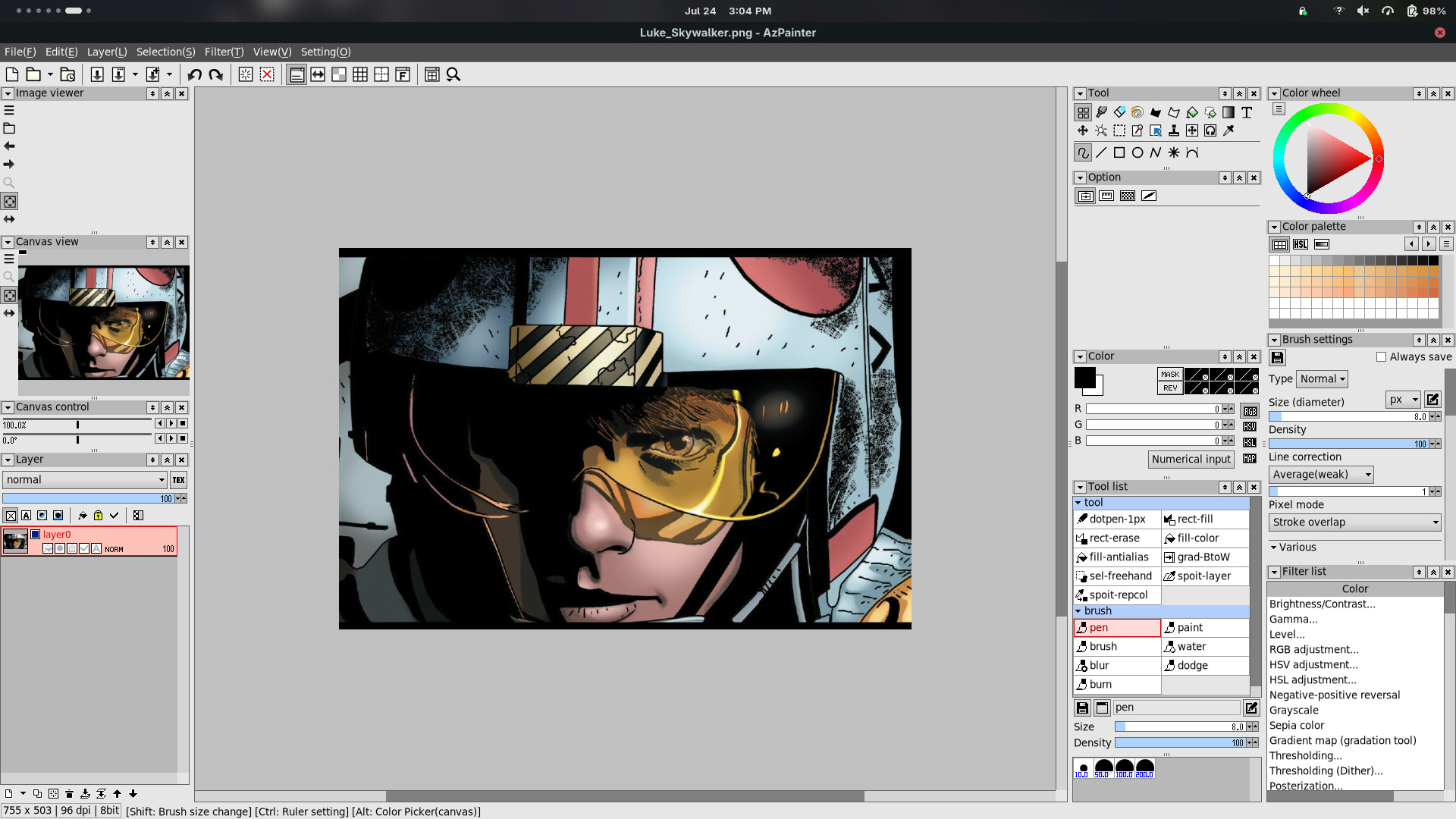Select the Stamp tool
The height and width of the screenshot is (819, 1456).
(x=1174, y=130)
